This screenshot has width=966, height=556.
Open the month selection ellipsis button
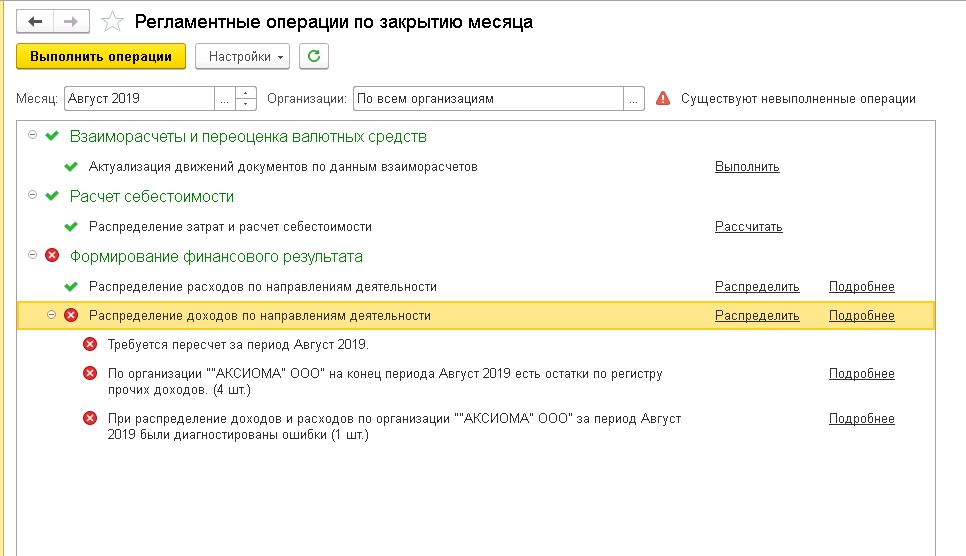tap(225, 99)
